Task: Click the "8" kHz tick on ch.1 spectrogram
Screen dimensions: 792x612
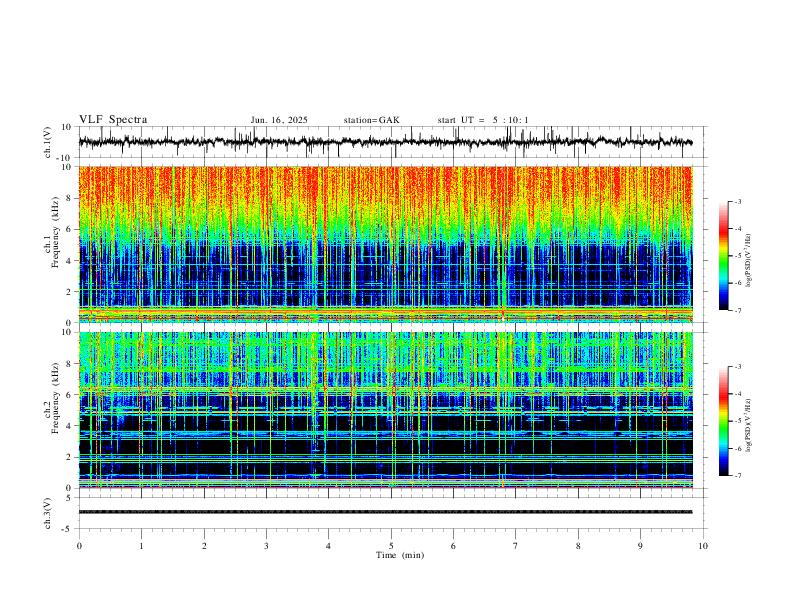Action: coord(70,198)
